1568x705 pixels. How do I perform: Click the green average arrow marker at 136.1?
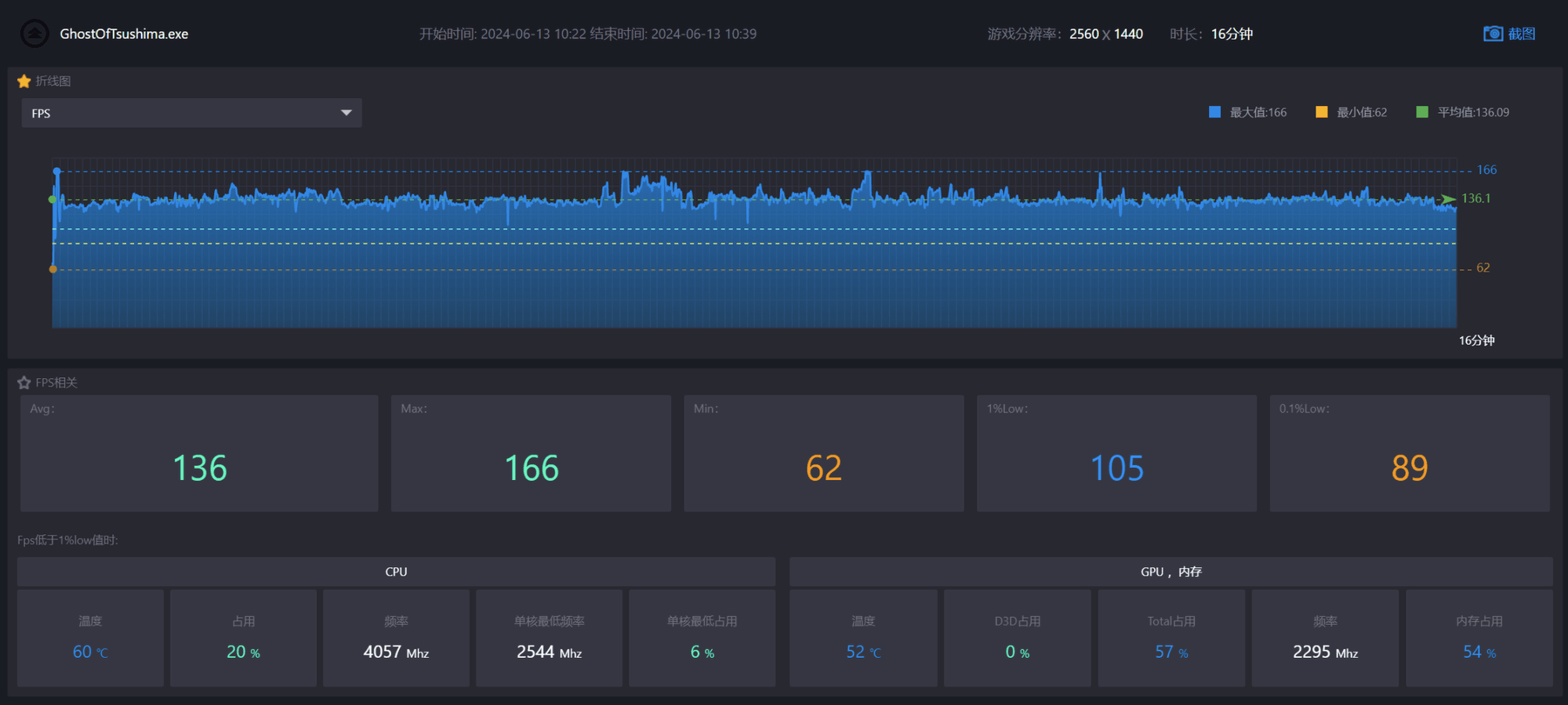point(1449,198)
